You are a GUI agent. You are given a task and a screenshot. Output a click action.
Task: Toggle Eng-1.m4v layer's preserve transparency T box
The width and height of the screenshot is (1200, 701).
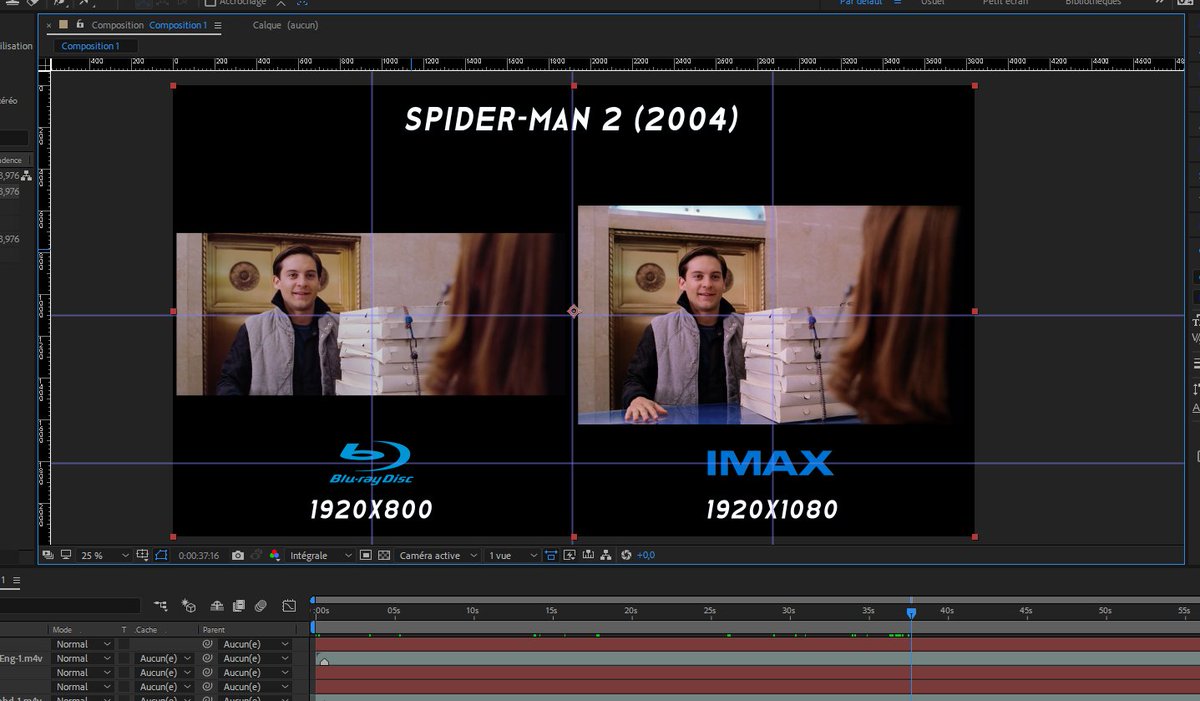pos(124,659)
